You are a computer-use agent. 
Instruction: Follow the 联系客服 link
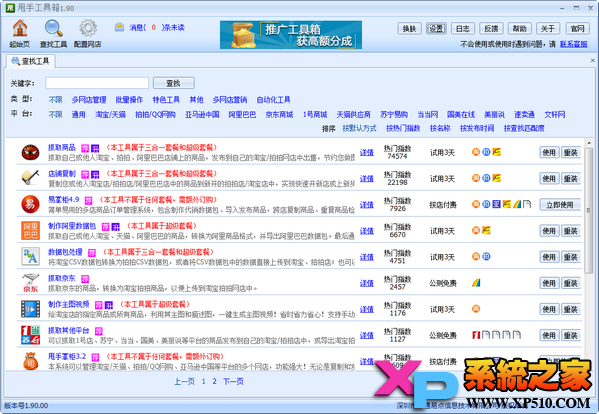click(573, 44)
